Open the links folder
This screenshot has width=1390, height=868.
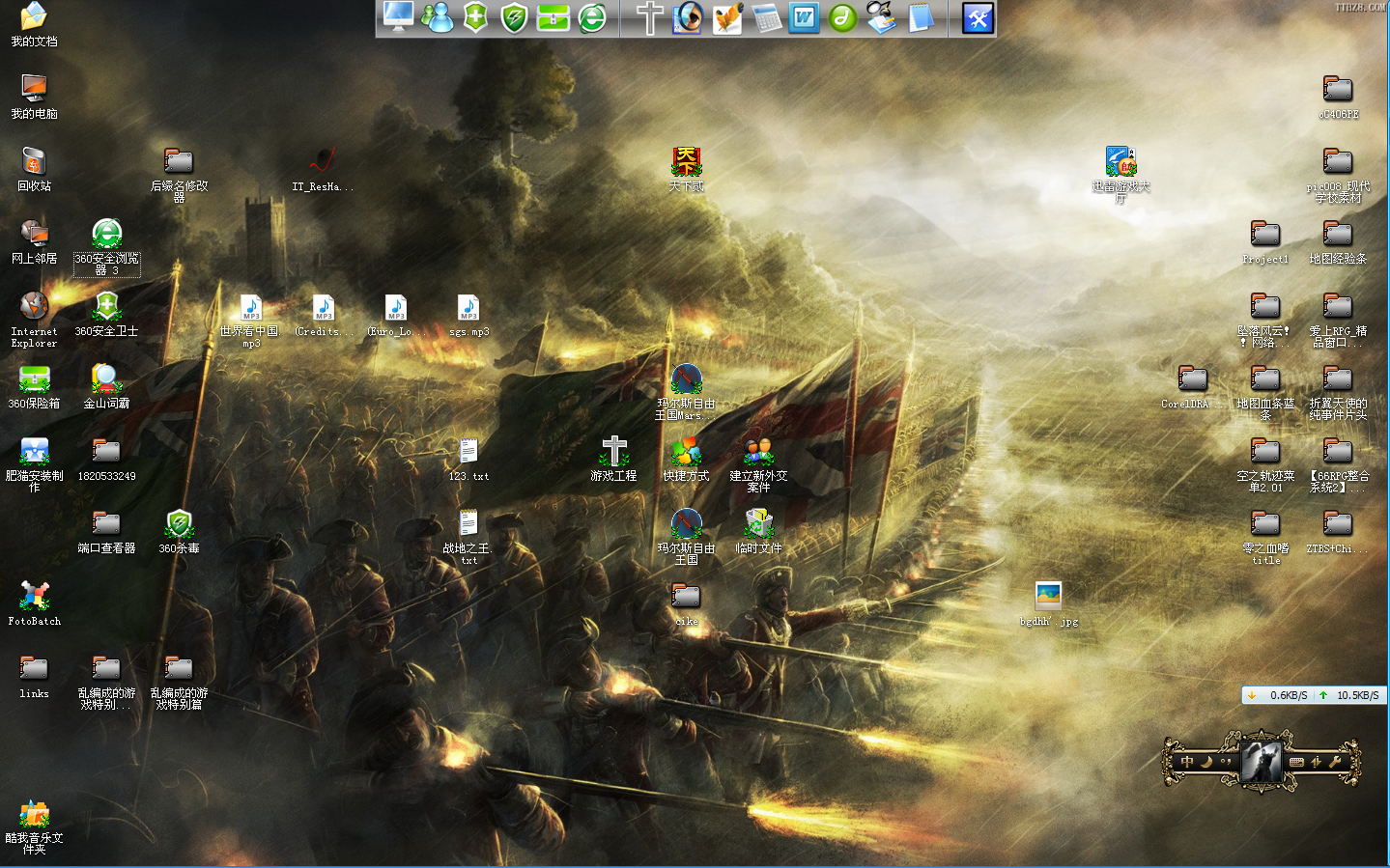(34, 677)
